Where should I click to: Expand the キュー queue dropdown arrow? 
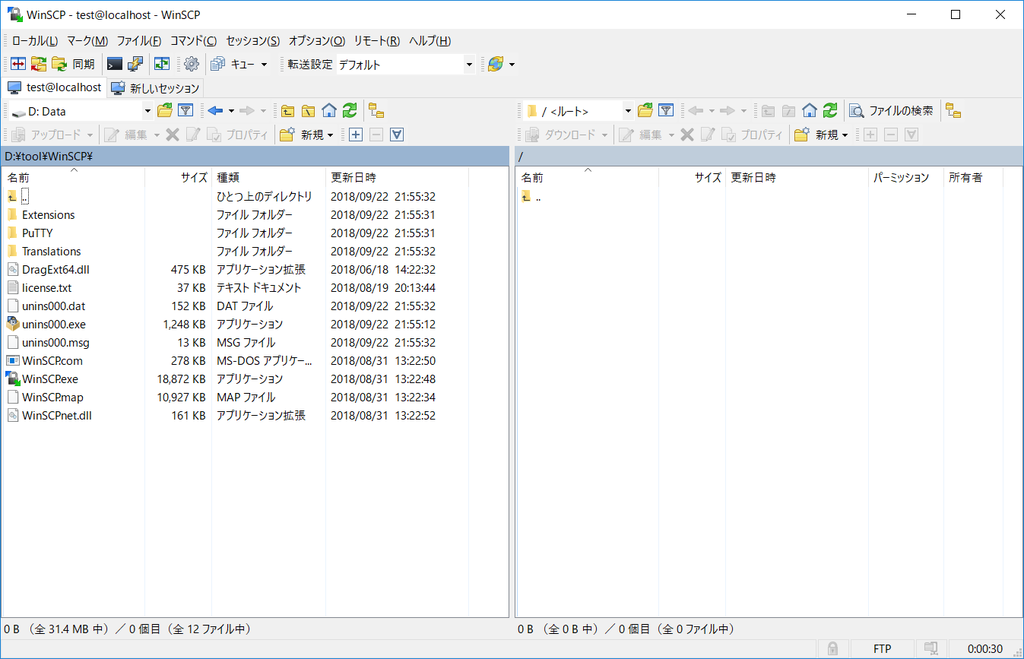coord(264,64)
